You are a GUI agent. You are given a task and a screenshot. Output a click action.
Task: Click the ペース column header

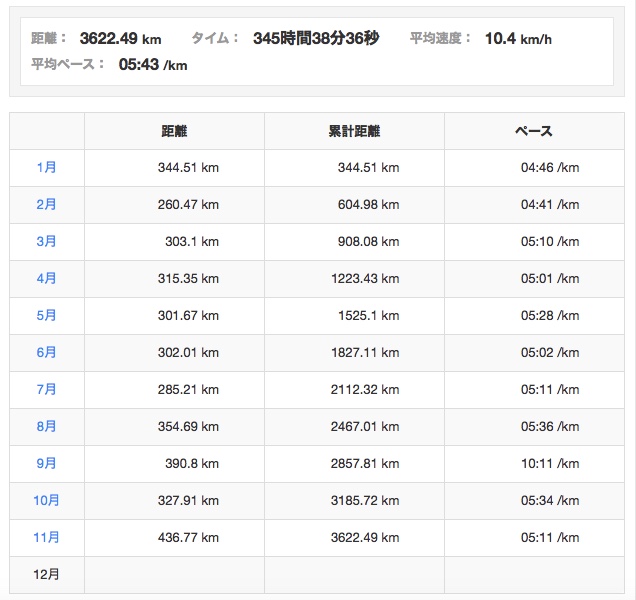[x=533, y=131]
